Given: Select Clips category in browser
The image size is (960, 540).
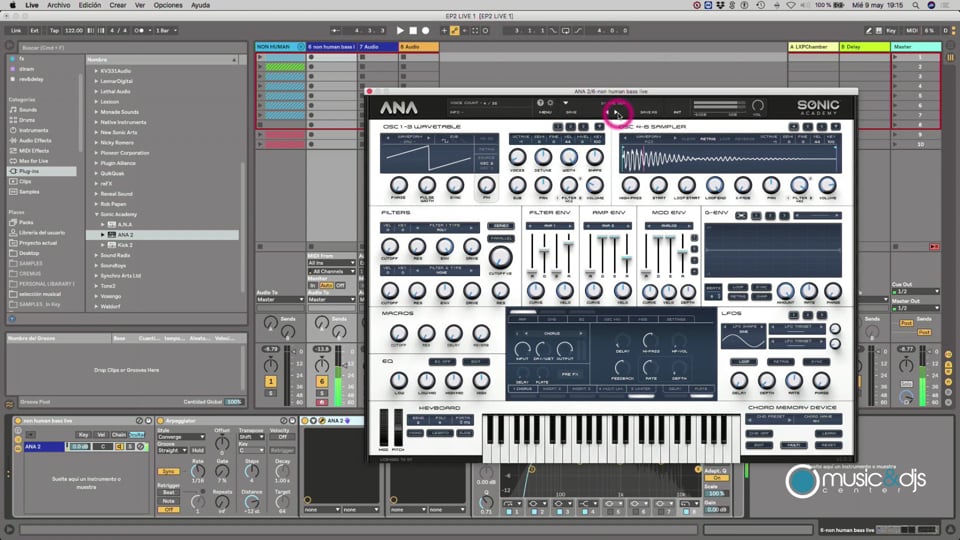Looking at the screenshot, I should click(x=25, y=181).
